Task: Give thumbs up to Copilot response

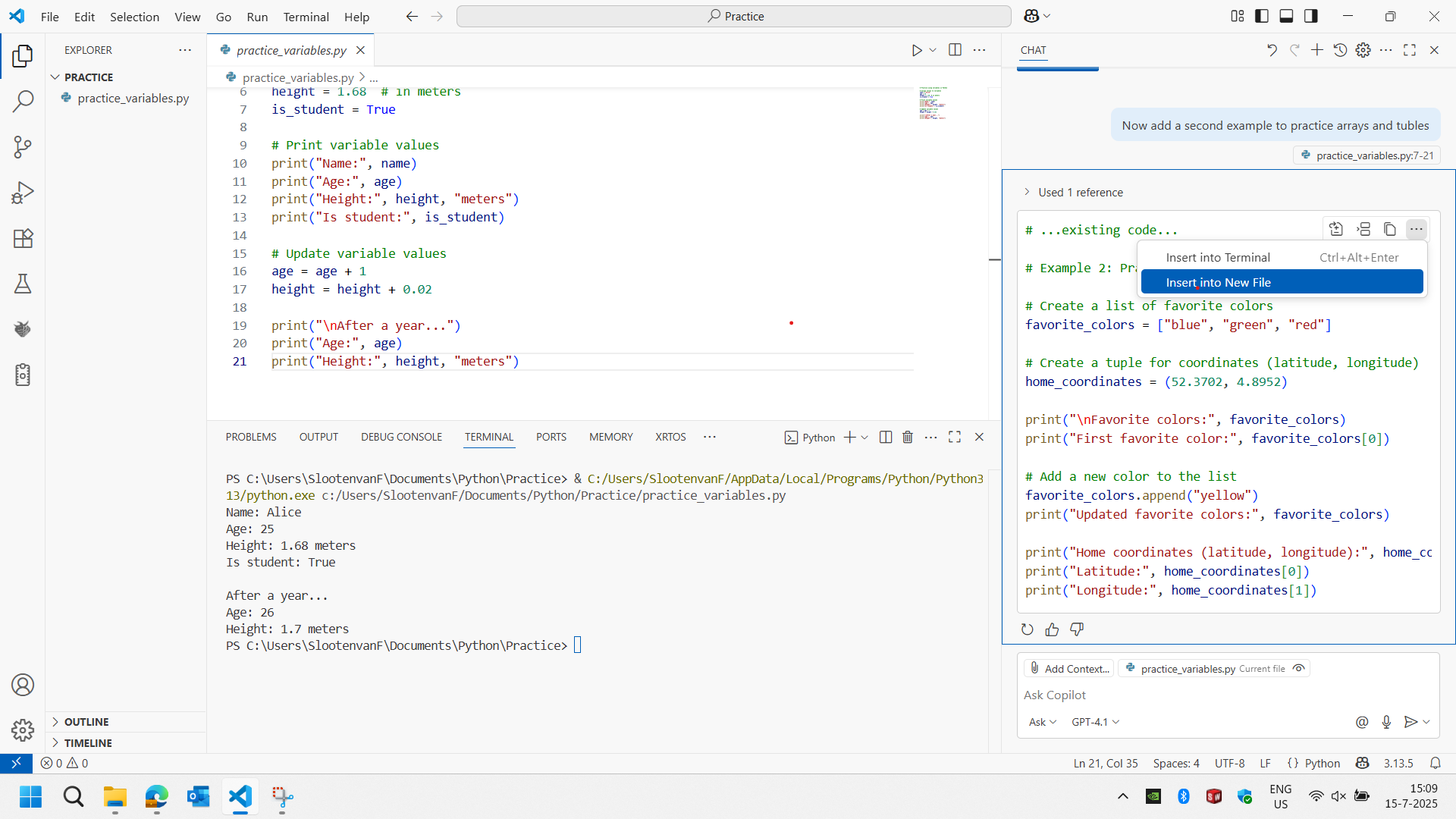Action: [x=1052, y=629]
